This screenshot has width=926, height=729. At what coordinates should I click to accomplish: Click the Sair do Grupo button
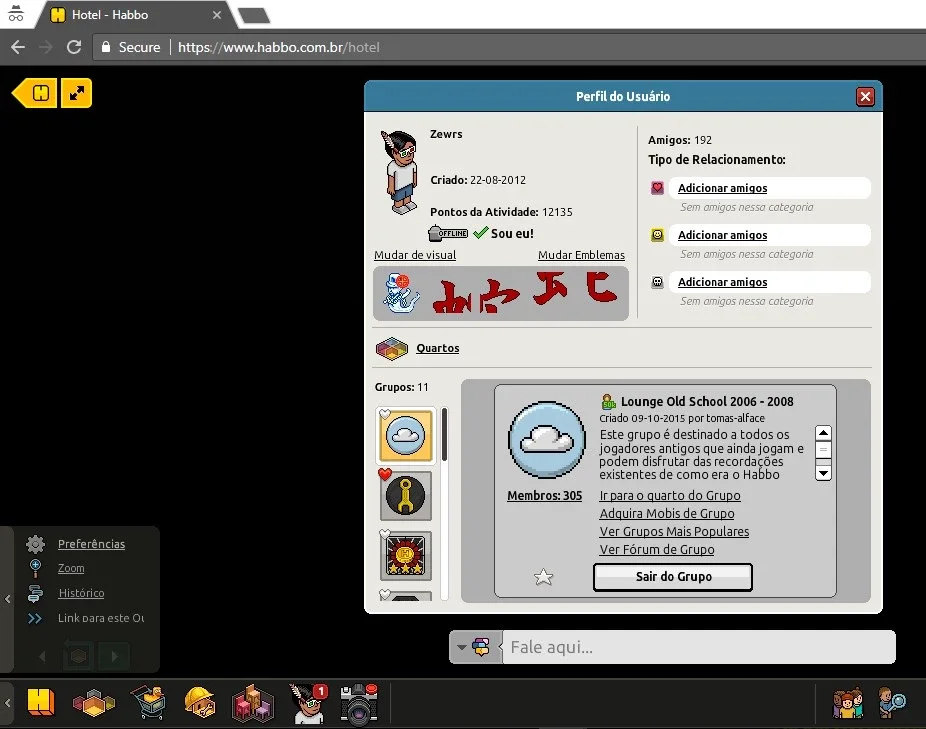tap(673, 577)
